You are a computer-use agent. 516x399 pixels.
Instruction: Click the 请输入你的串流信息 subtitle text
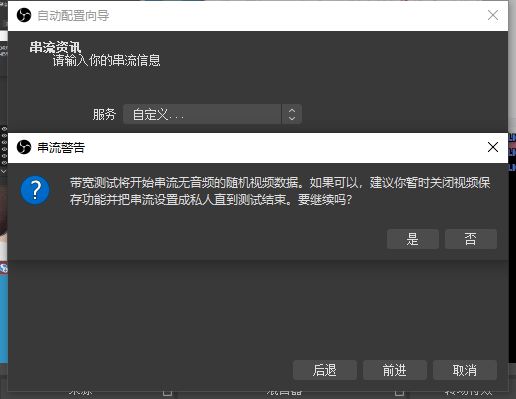106,60
